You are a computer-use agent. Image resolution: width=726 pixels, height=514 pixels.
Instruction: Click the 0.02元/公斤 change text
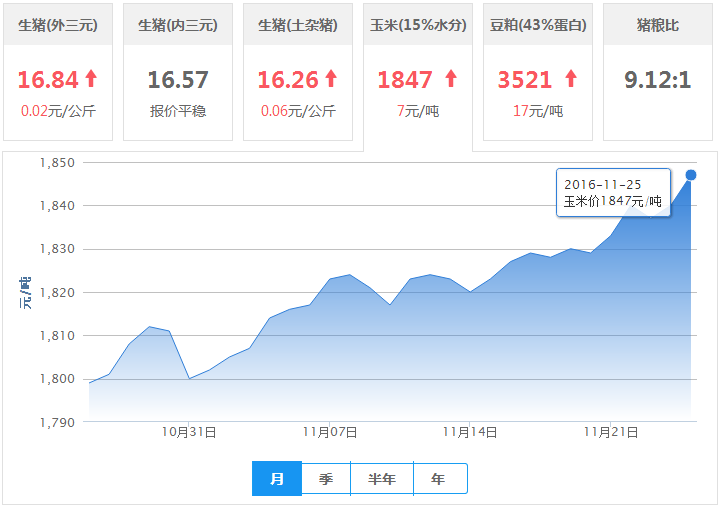click(58, 111)
